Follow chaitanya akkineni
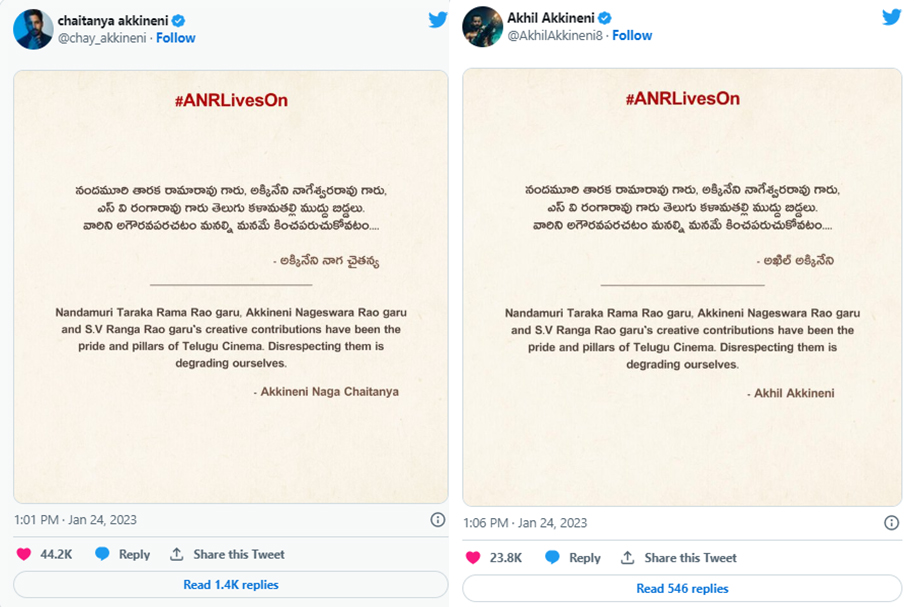 click(175, 38)
